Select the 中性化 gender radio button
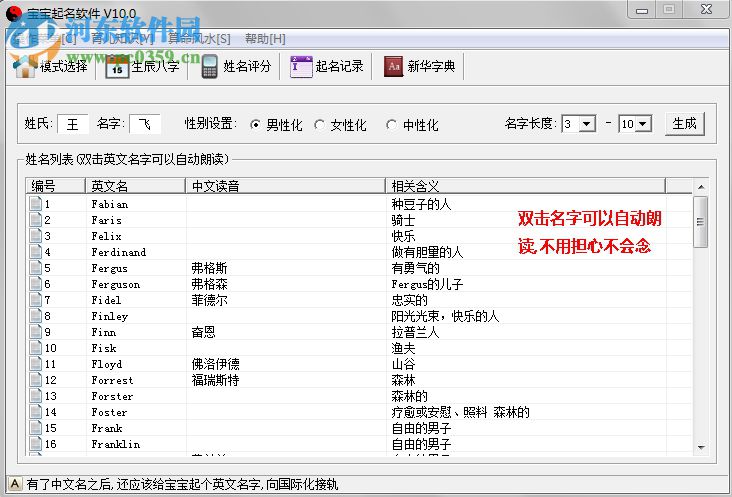 [x=391, y=125]
